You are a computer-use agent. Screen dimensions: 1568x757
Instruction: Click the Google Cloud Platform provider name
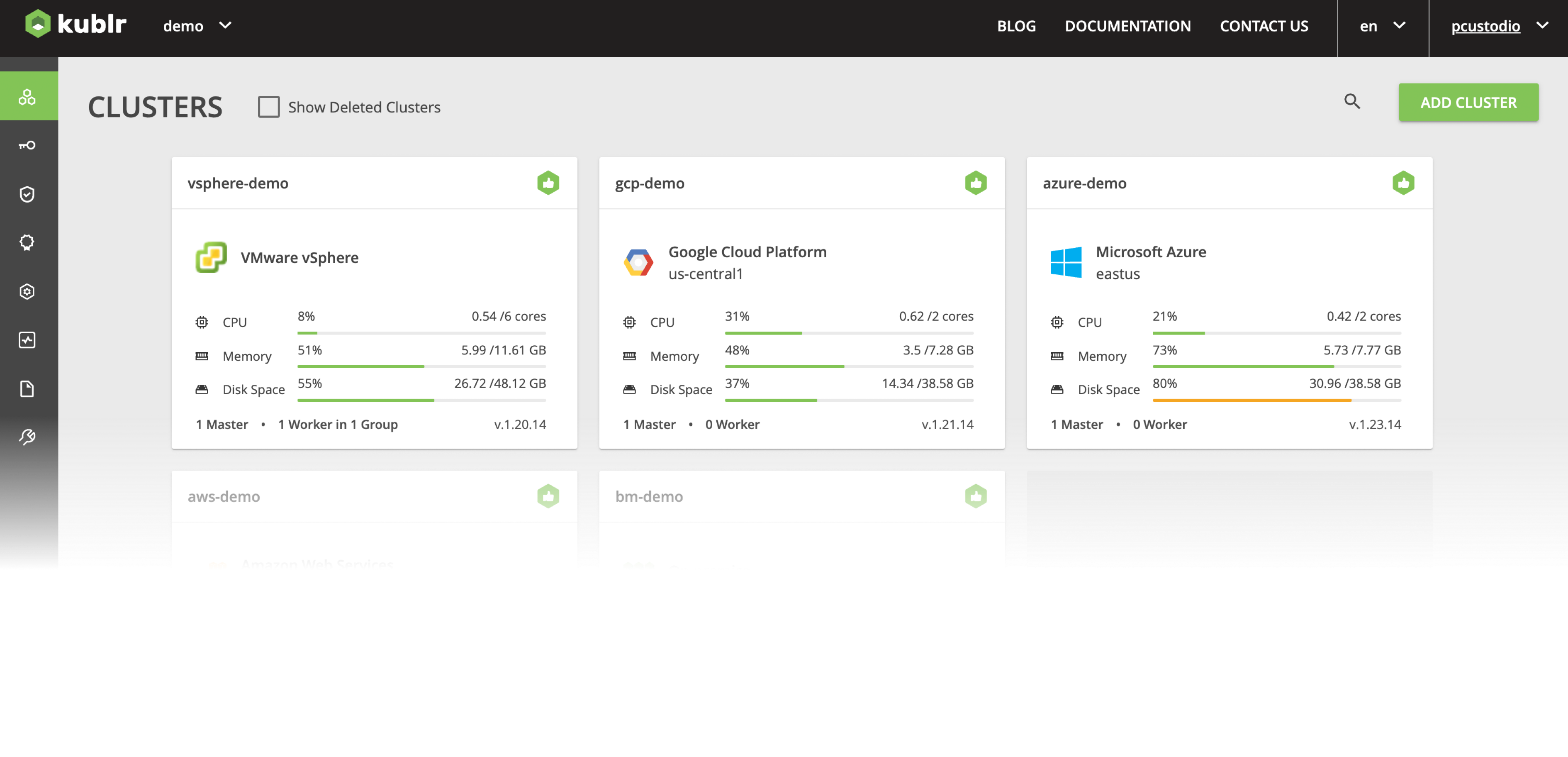click(747, 252)
